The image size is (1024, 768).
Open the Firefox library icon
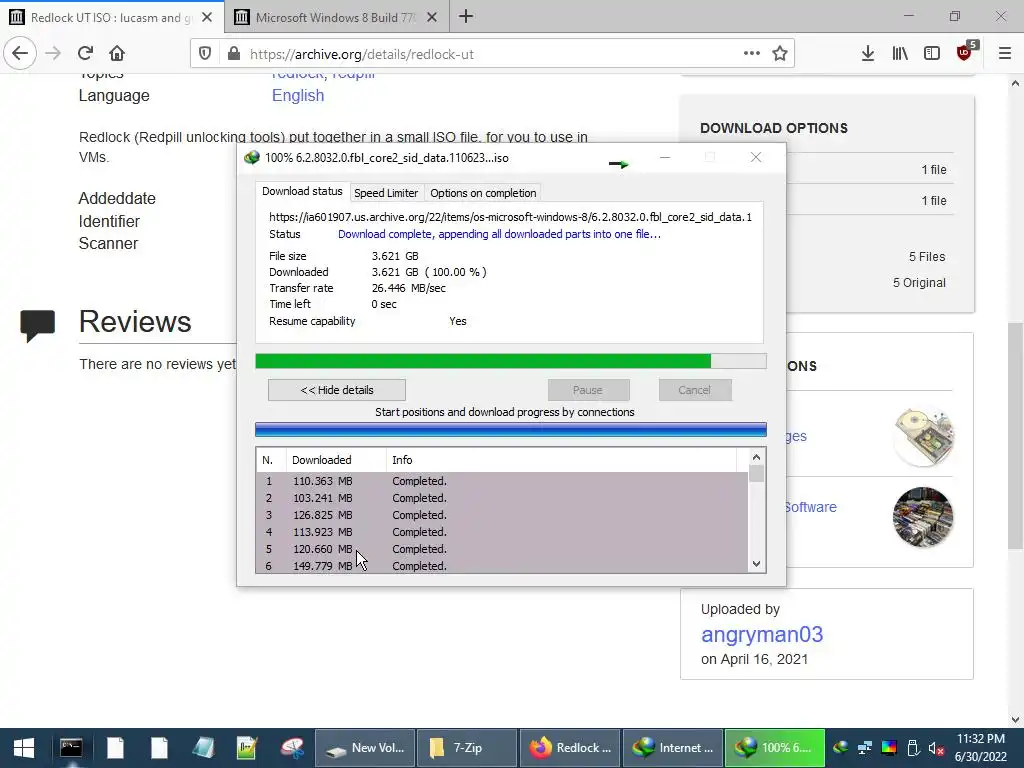pyautogui.click(x=900, y=54)
